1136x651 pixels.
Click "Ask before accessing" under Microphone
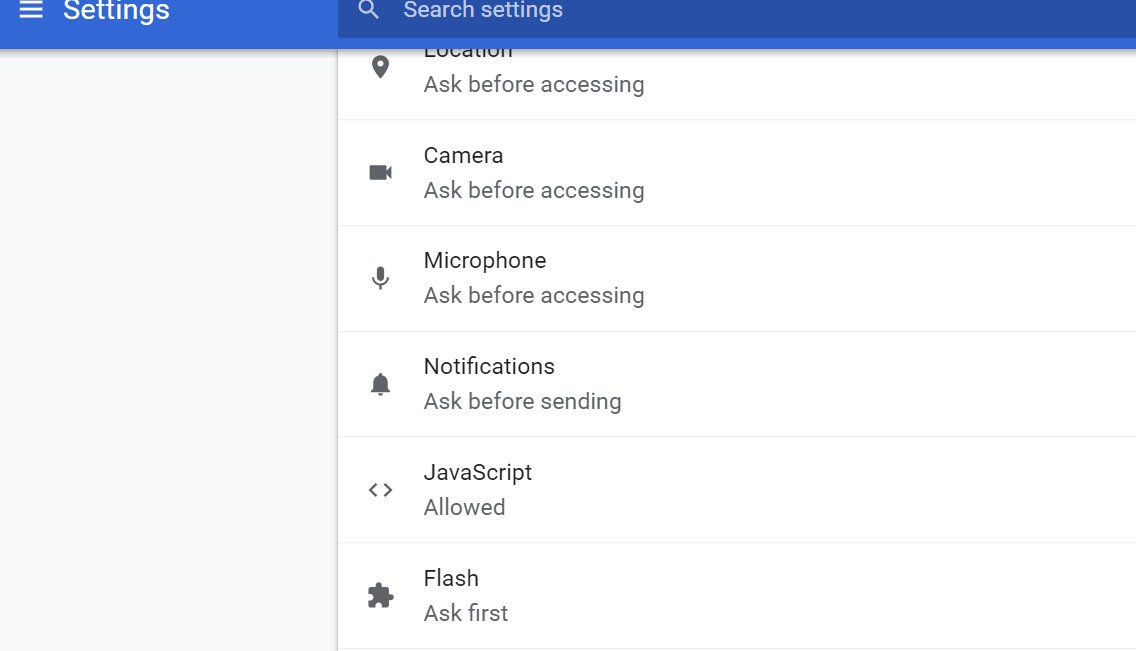[534, 296]
